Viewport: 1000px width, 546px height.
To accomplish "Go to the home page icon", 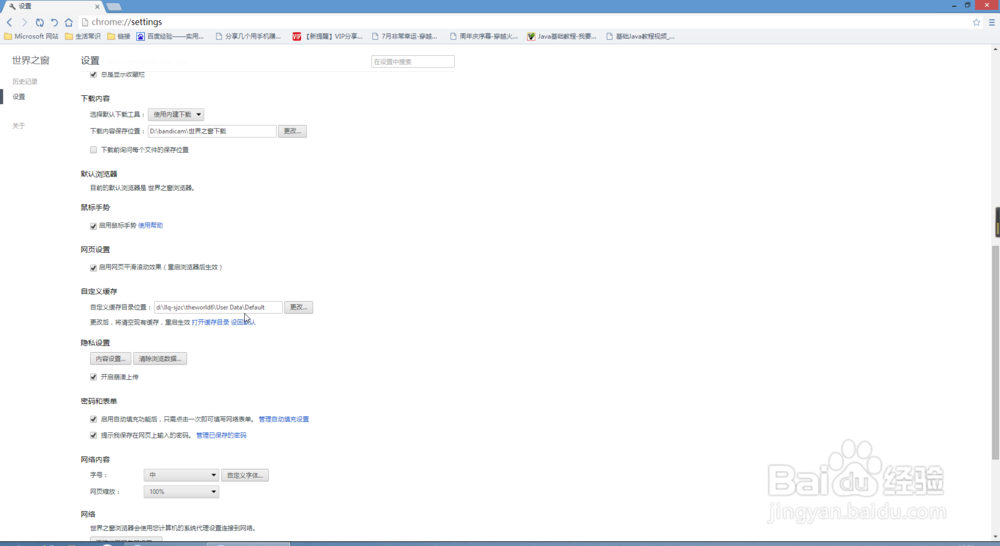I will pyautogui.click(x=69, y=22).
